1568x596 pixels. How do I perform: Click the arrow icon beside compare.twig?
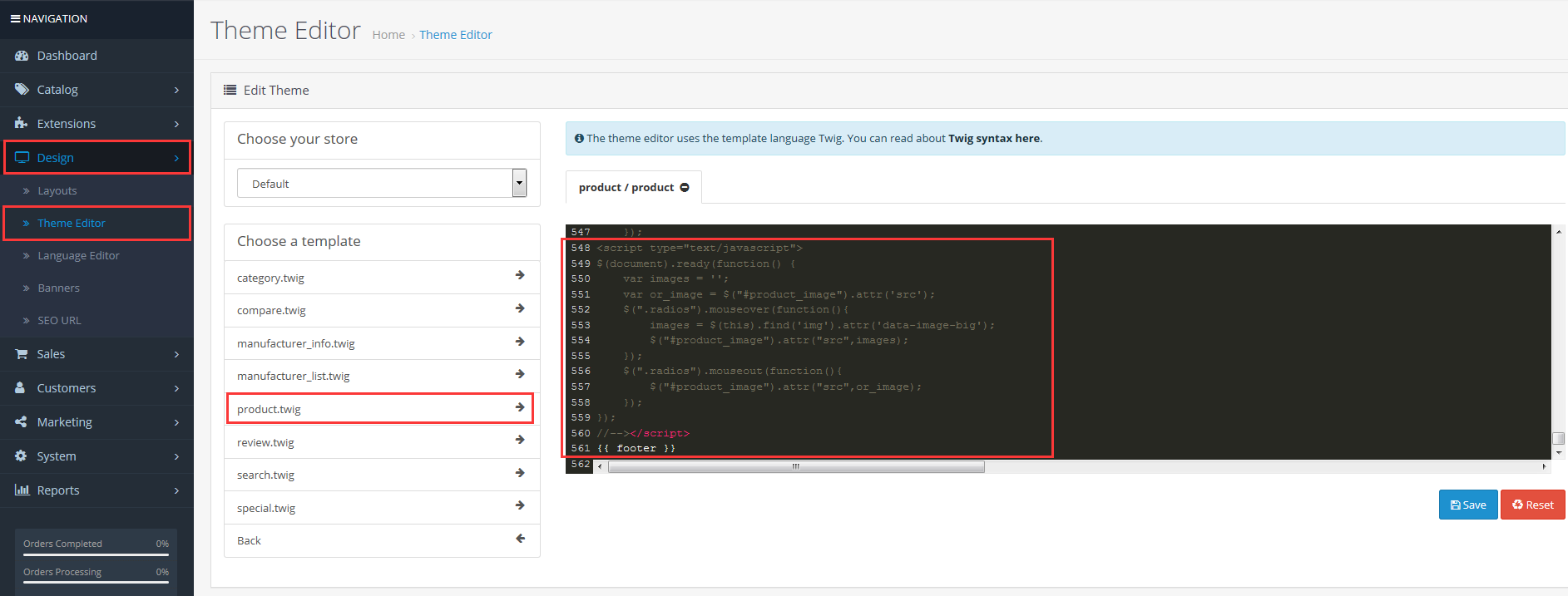pyautogui.click(x=520, y=308)
